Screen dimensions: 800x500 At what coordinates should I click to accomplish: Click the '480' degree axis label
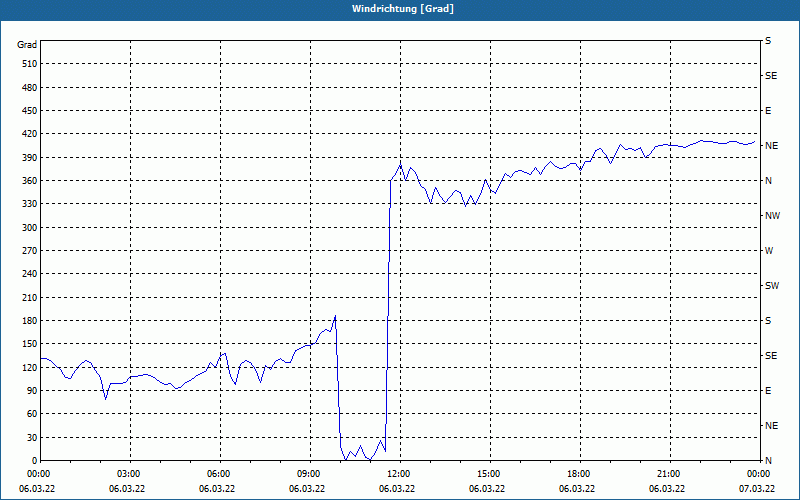pyautogui.click(x=30, y=88)
